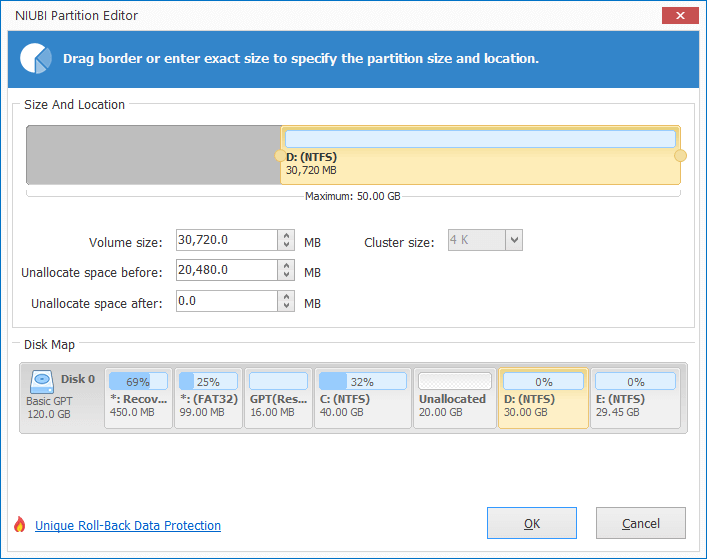Confirm changes with the OK button

pyautogui.click(x=532, y=523)
